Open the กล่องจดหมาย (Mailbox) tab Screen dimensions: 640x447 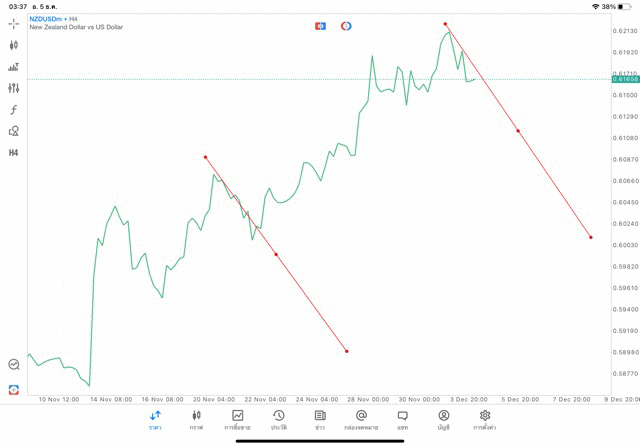click(361, 420)
